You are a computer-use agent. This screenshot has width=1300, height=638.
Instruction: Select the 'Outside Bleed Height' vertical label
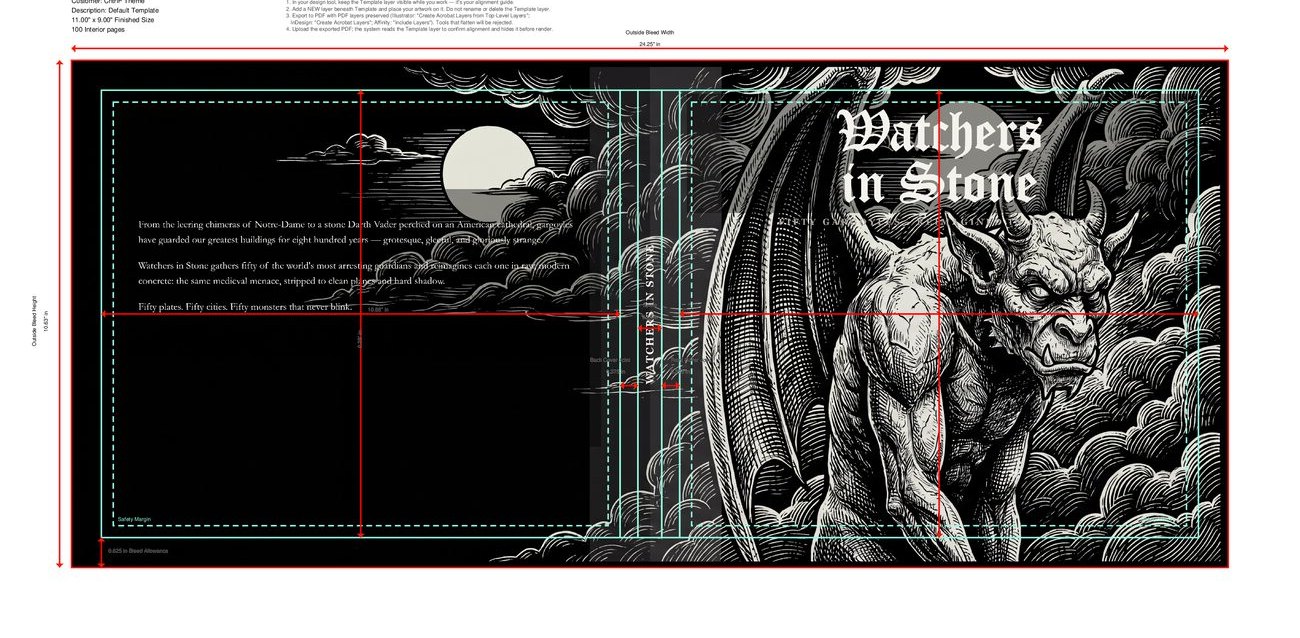click(x=34, y=320)
